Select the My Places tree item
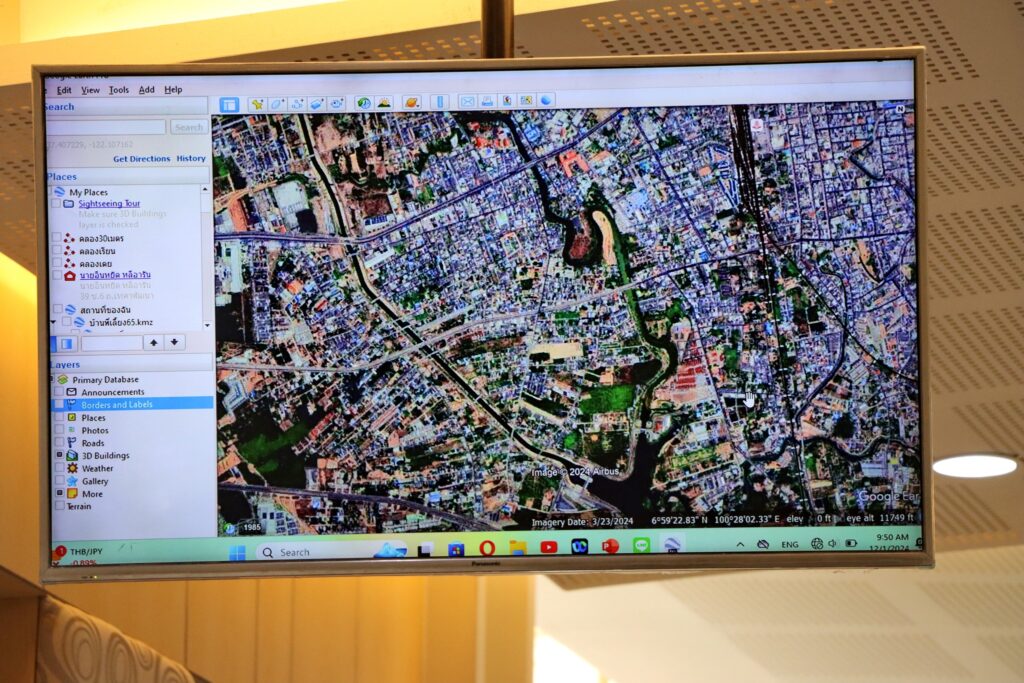This screenshot has width=1024, height=683. click(88, 193)
